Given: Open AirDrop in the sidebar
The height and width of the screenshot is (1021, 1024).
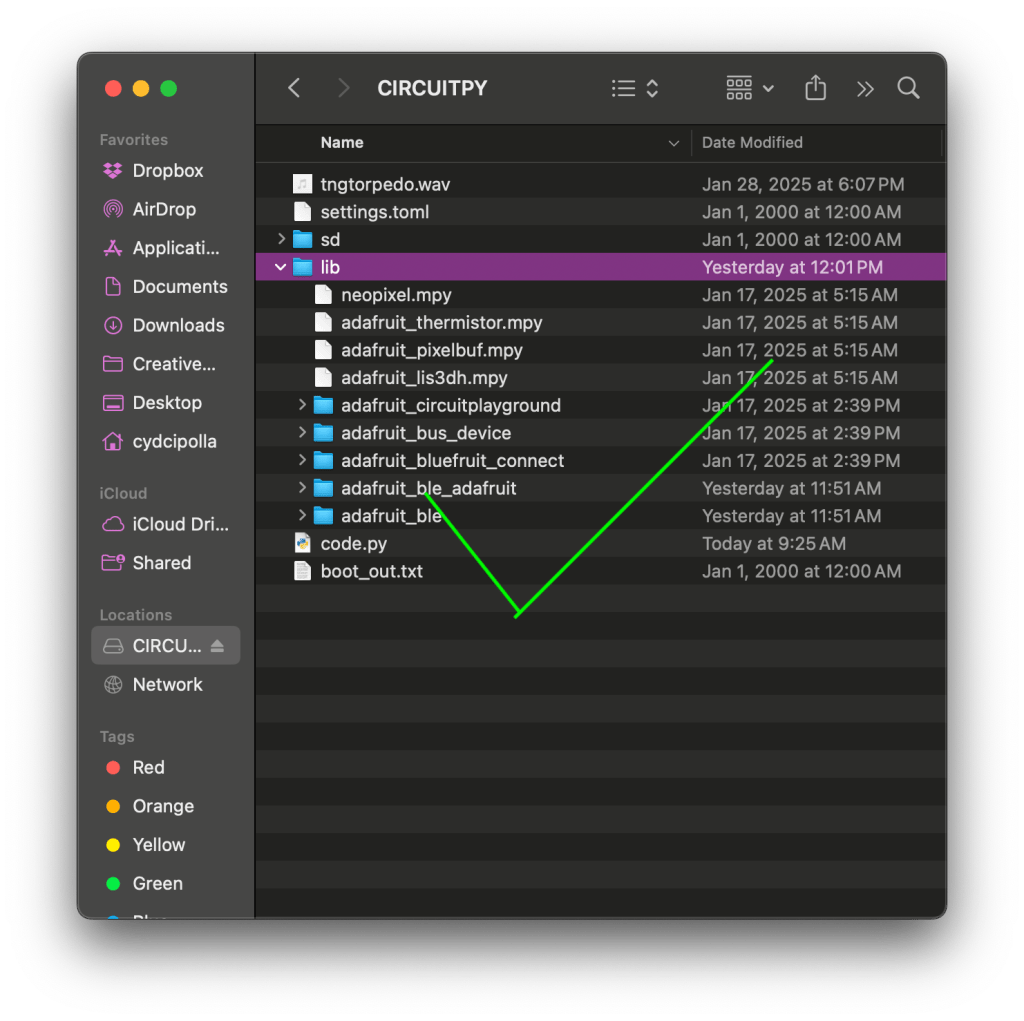Looking at the screenshot, I should (163, 209).
